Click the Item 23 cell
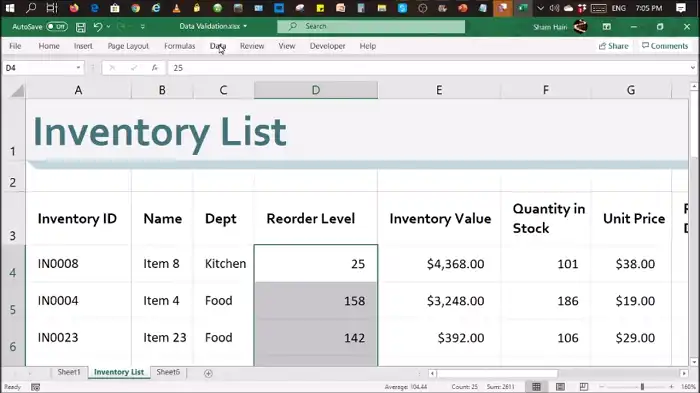 tap(162, 338)
